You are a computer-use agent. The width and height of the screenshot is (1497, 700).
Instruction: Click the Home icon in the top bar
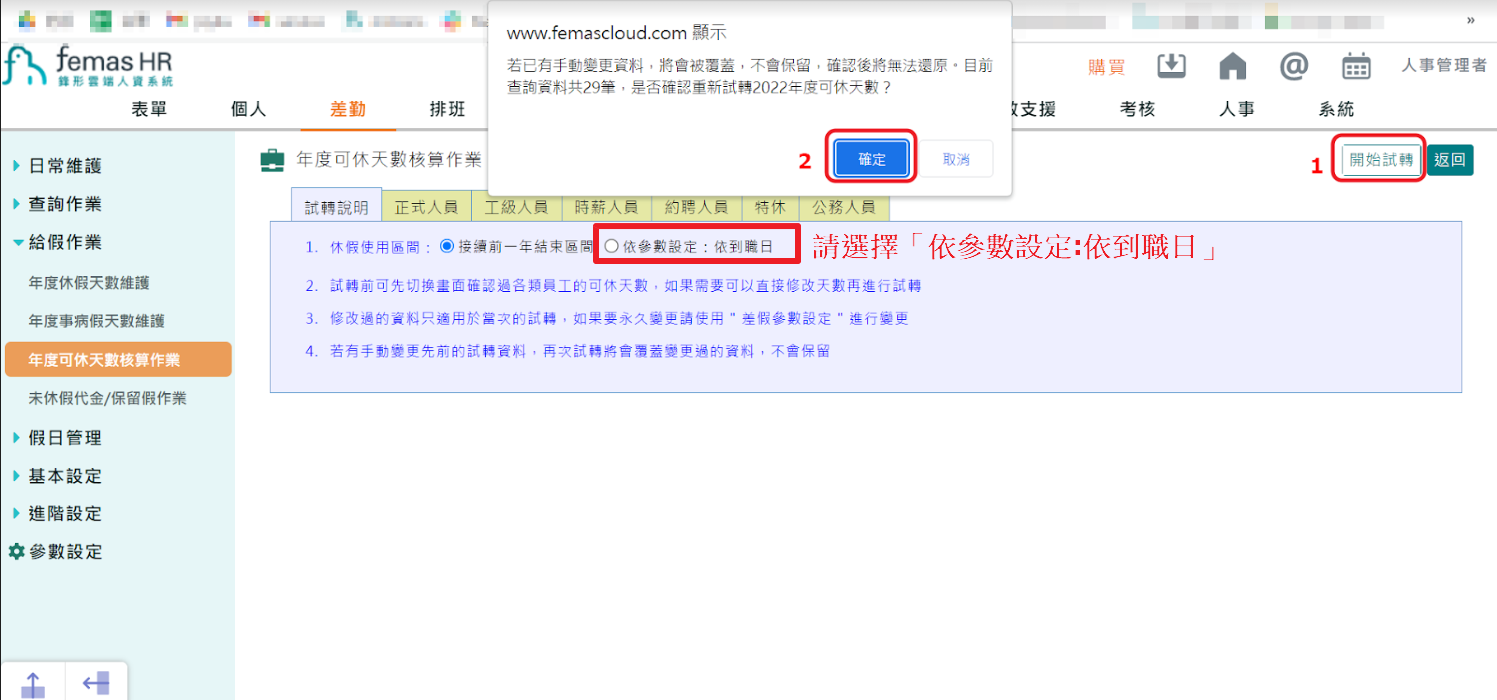click(1232, 65)
